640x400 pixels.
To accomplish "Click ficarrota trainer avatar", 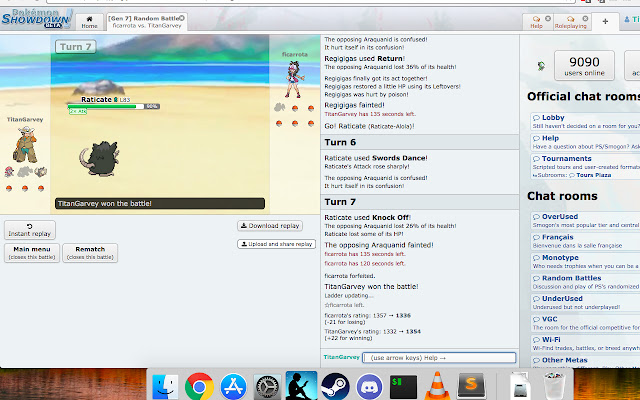I will click(295, 79).
